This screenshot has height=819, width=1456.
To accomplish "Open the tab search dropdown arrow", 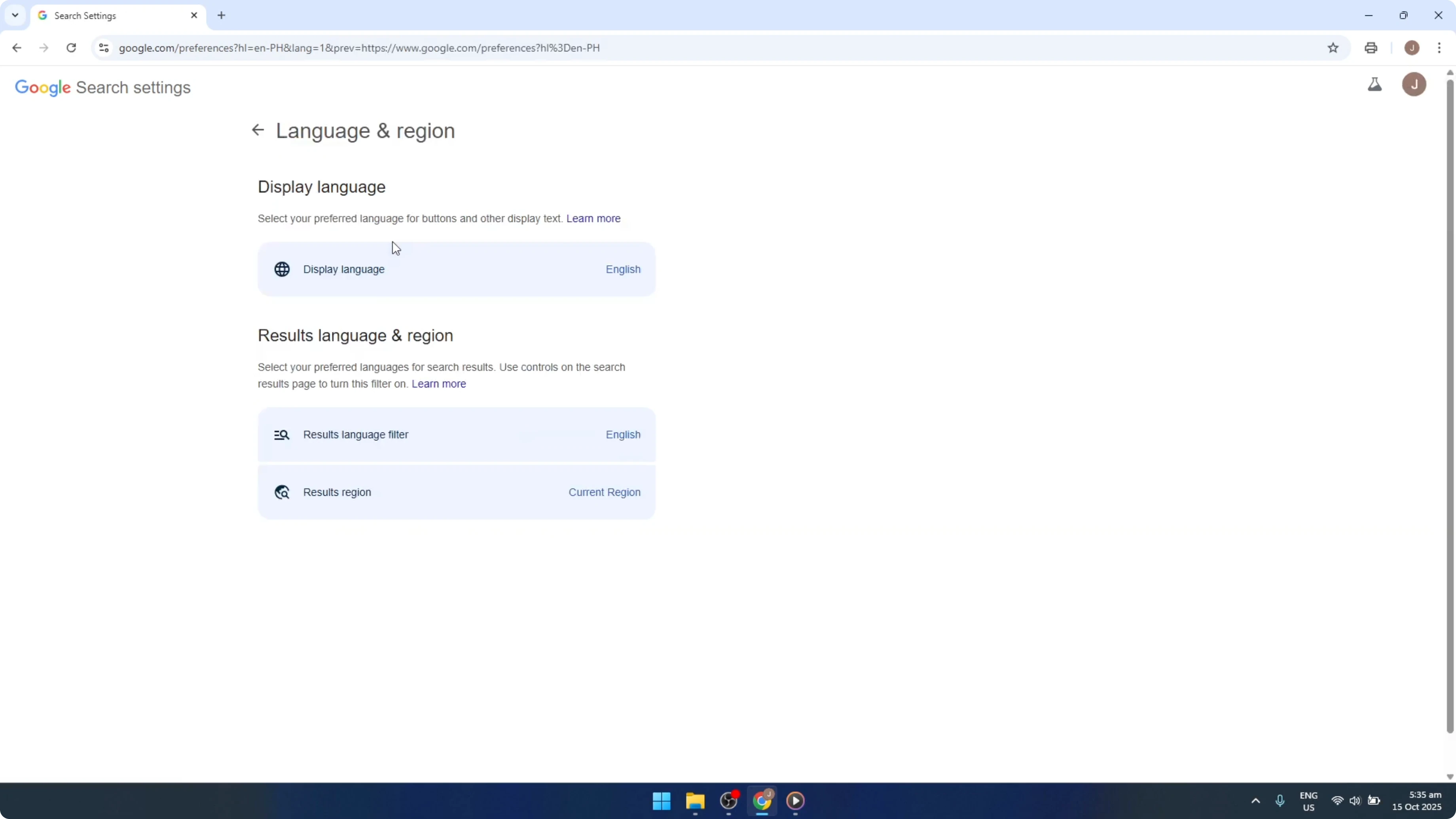I will click(x=15, y=15).
